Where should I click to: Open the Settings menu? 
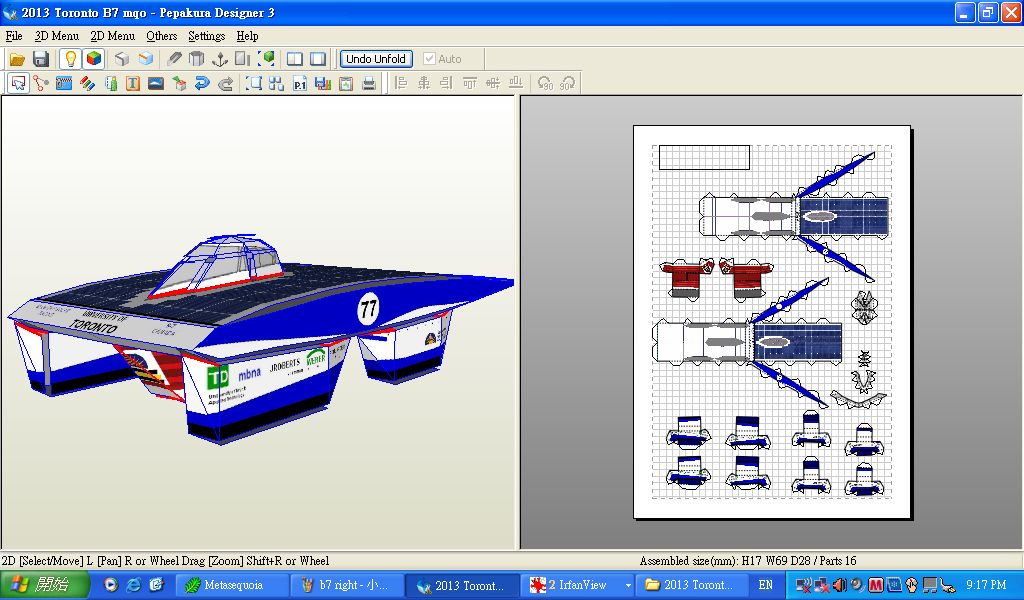pos(206,36)
